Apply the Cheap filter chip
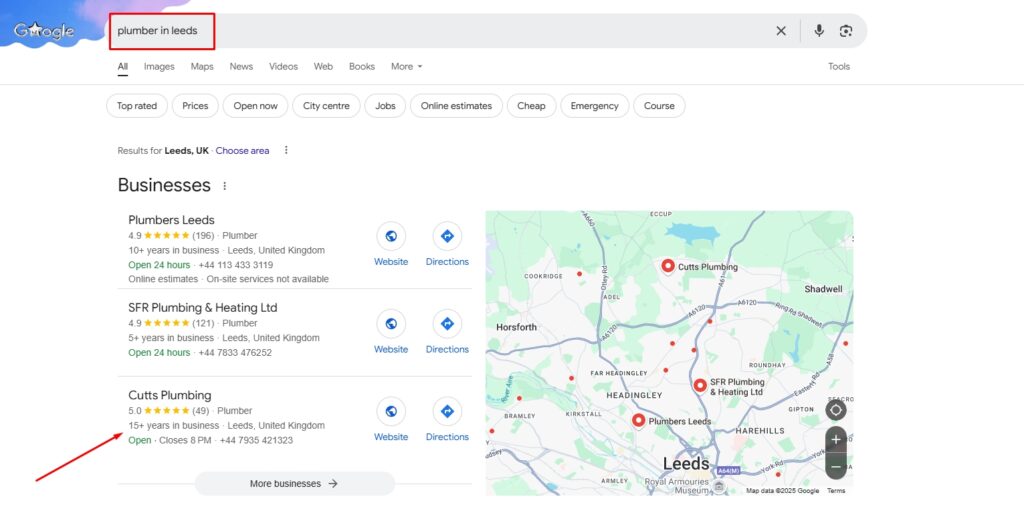This screenshot has height=515, width=1024. point(531,106)
